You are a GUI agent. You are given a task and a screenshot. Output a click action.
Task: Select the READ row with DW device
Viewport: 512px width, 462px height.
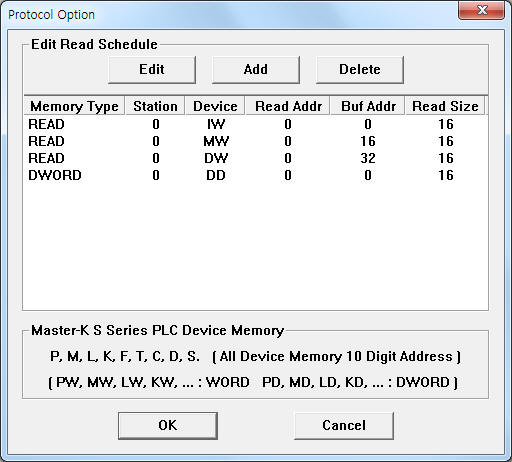click(255, 158)
